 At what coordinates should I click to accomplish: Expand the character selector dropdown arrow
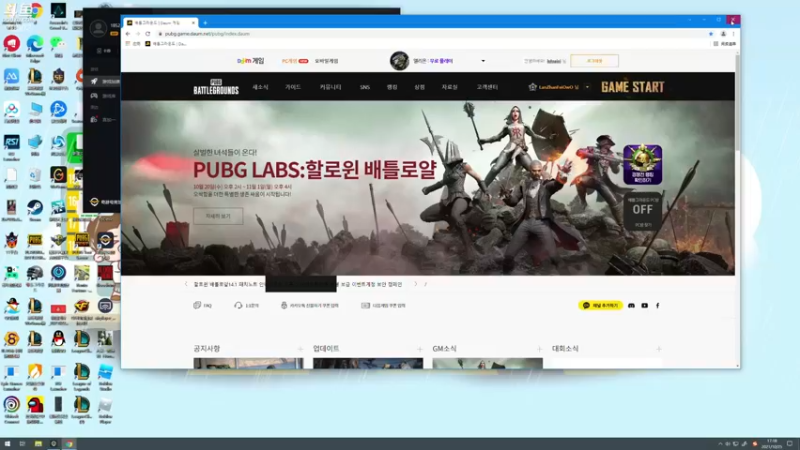(x=483, y=61)
